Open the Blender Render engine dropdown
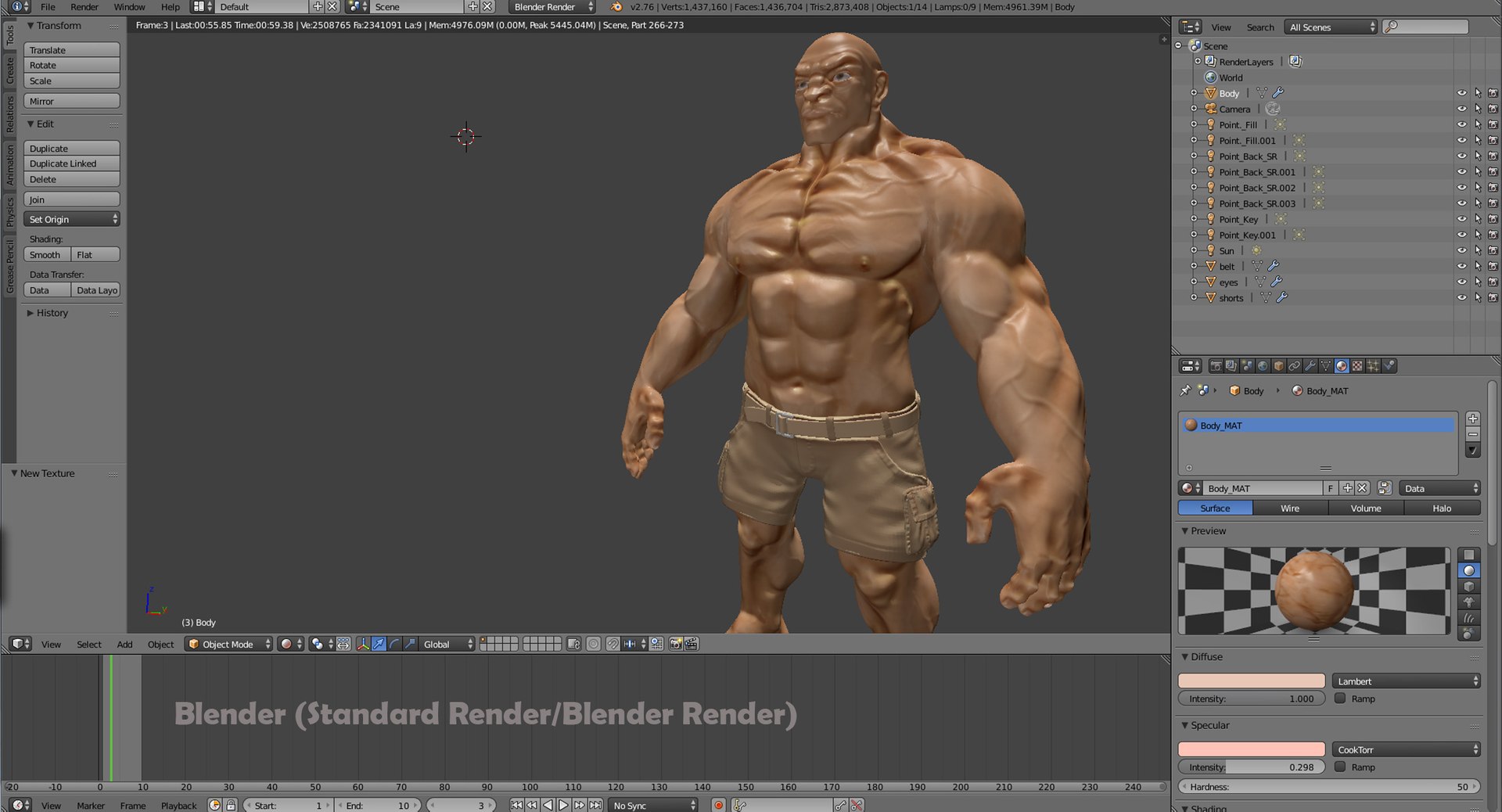 pyautogui.click(x=552, y=7)
